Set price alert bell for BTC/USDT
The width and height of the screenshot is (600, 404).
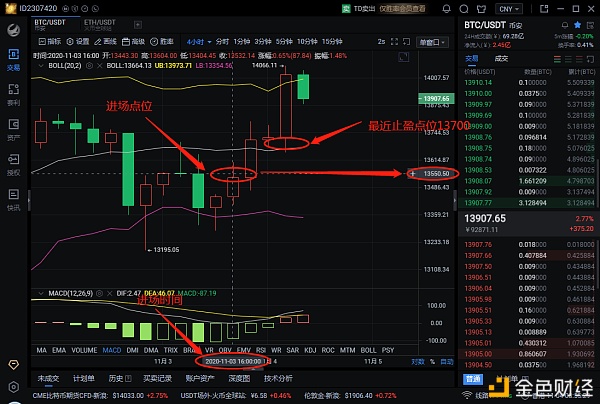click(565, 25)
